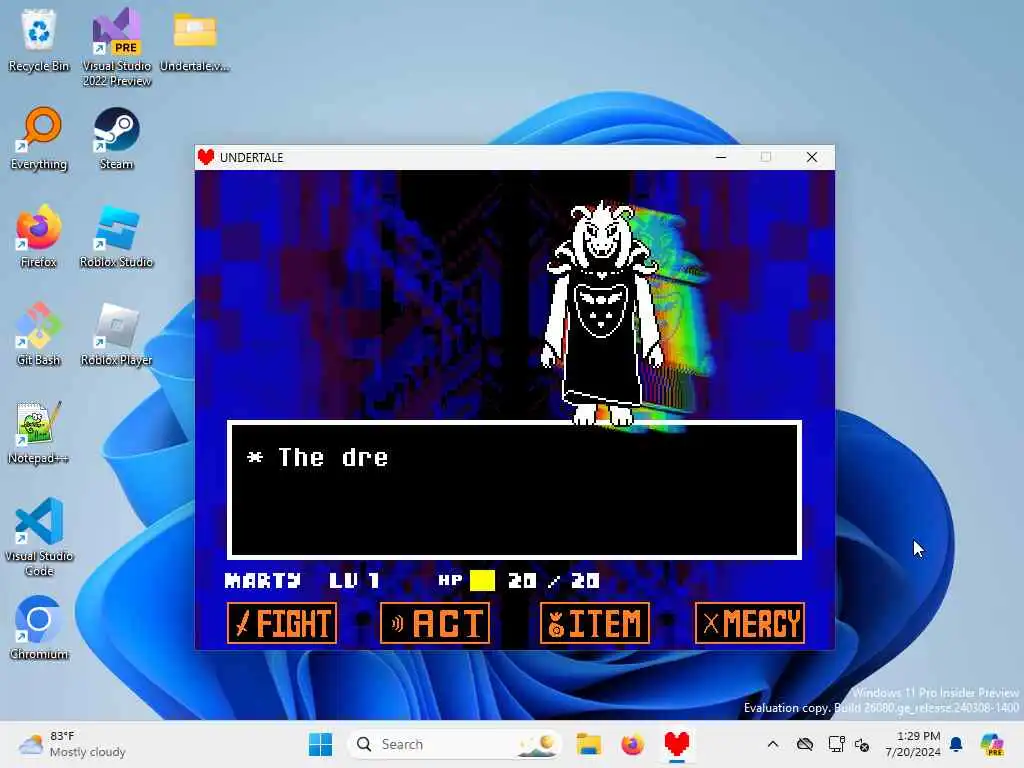Click the MARTY player name
The width and height of the screenshot is (1024, 768).
click(263, 581)
